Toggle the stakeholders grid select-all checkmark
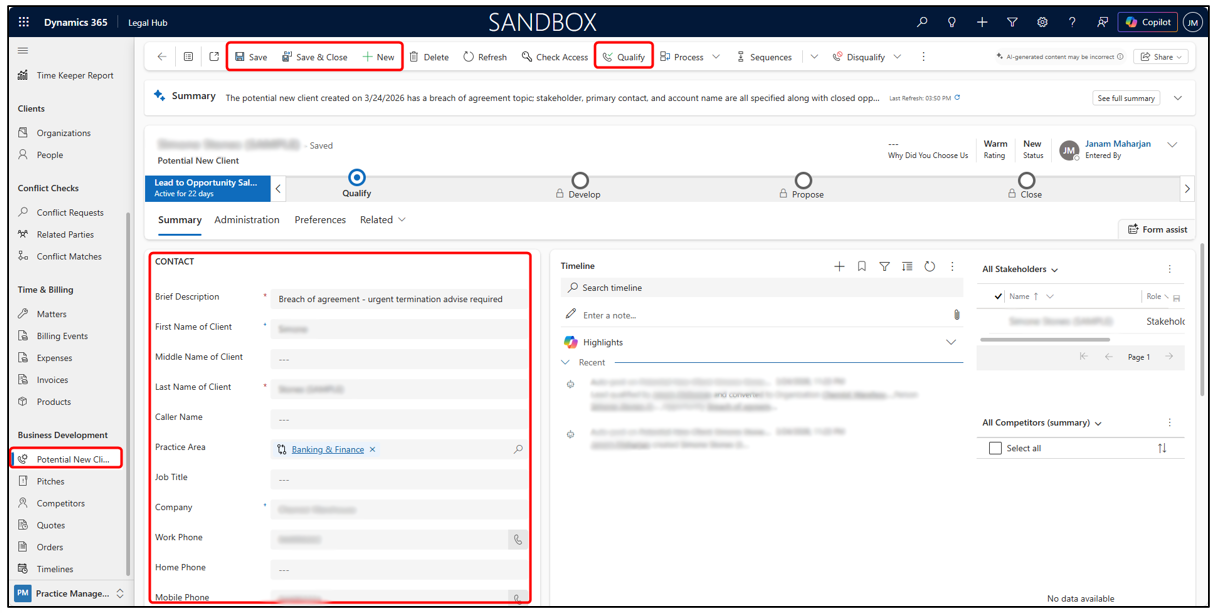This screenshot has height=613, width=1215. 997,297
